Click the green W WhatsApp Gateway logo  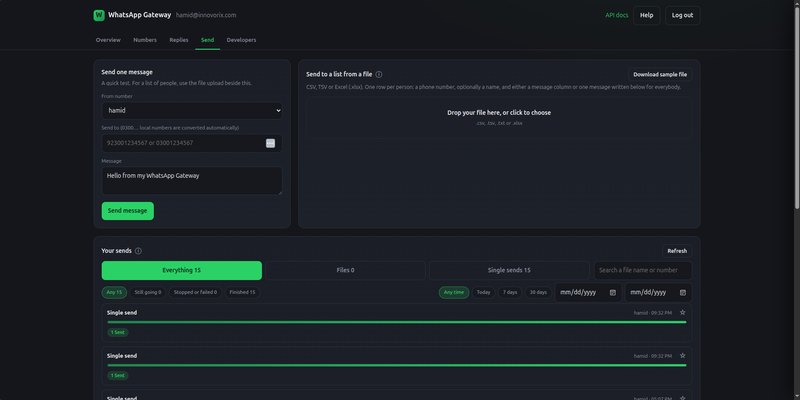pyautogui.click(x=99, y=15)
